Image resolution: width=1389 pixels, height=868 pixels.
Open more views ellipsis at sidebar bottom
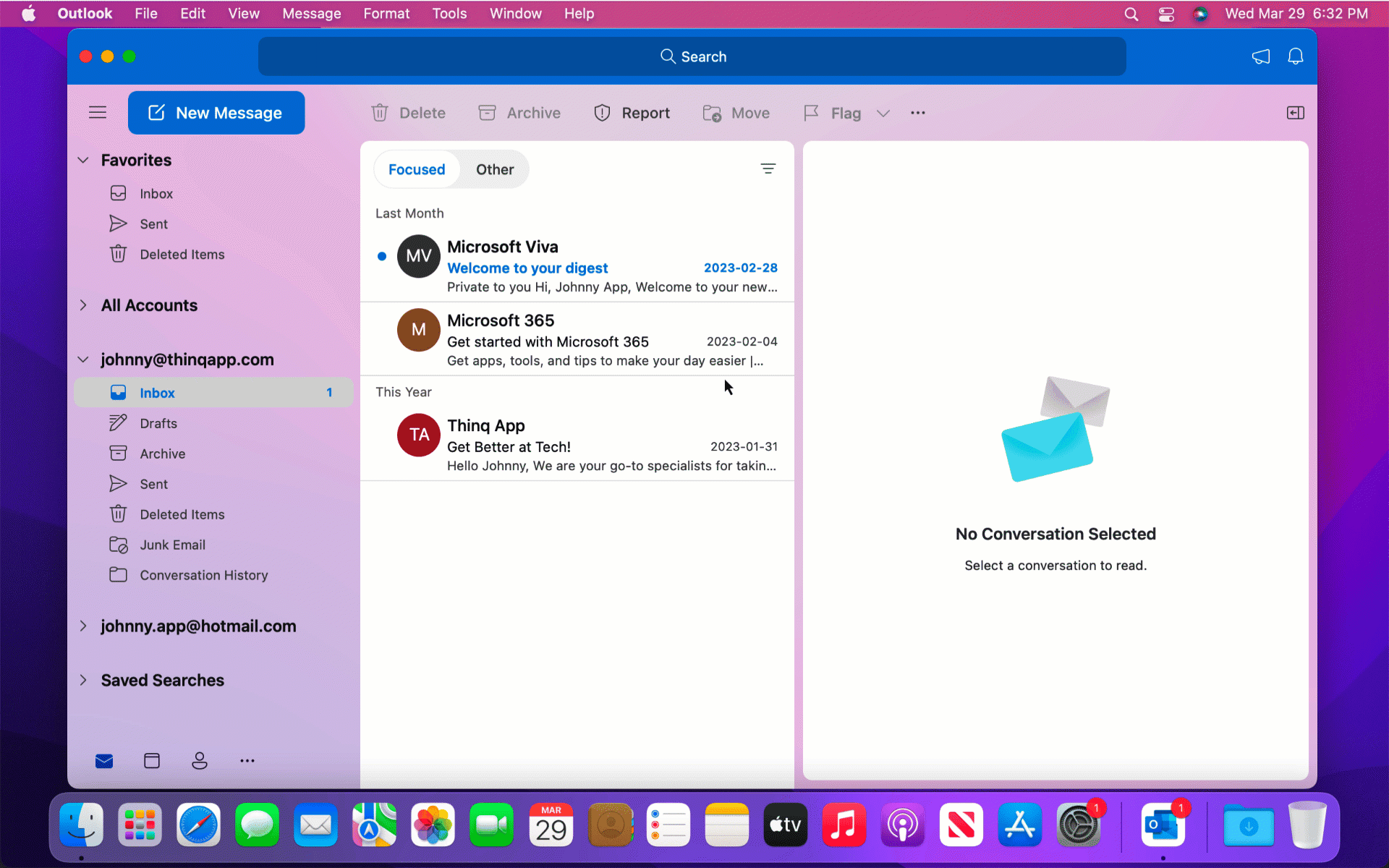(x=247, y=760)
